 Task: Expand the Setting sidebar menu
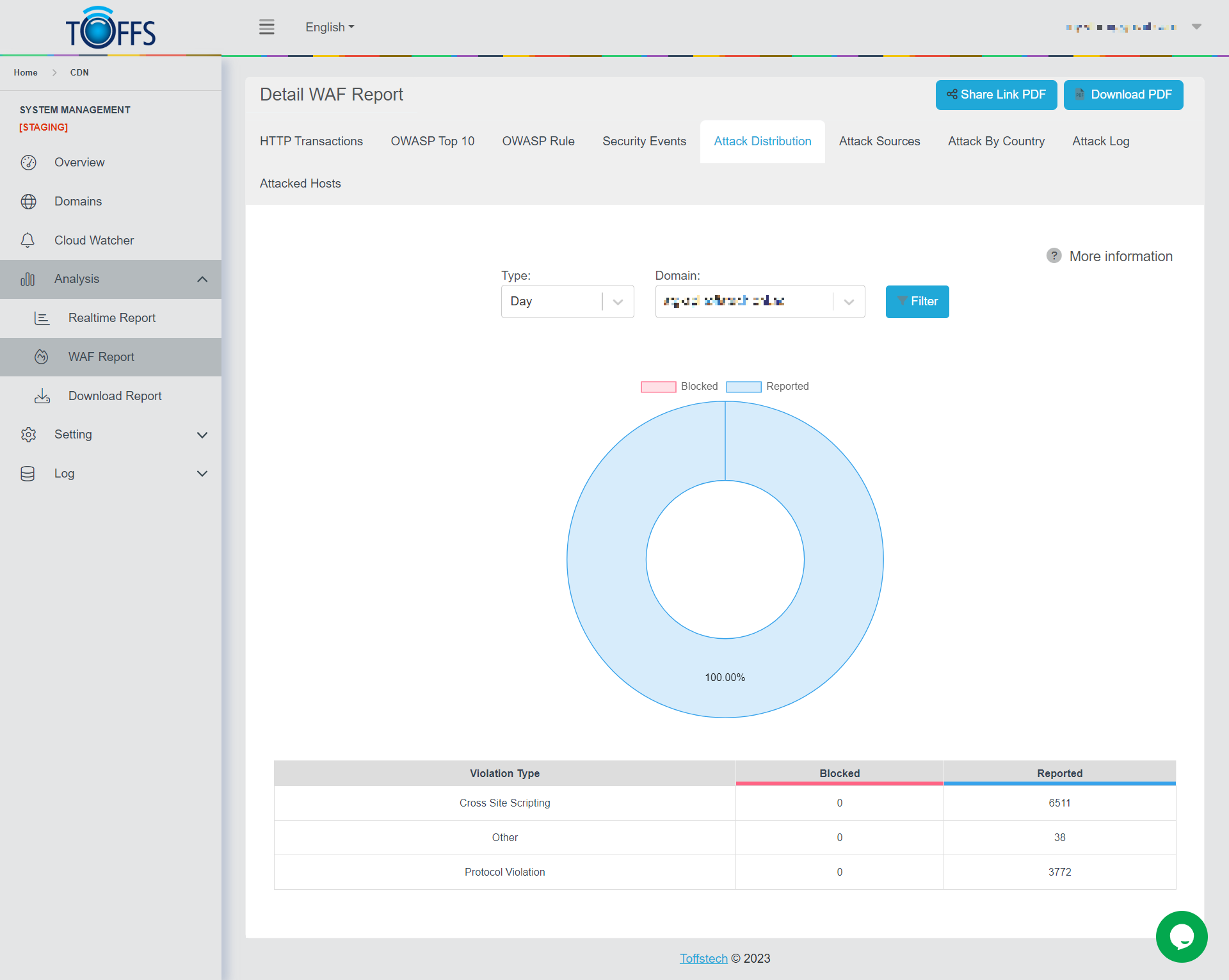pos(202,435)
